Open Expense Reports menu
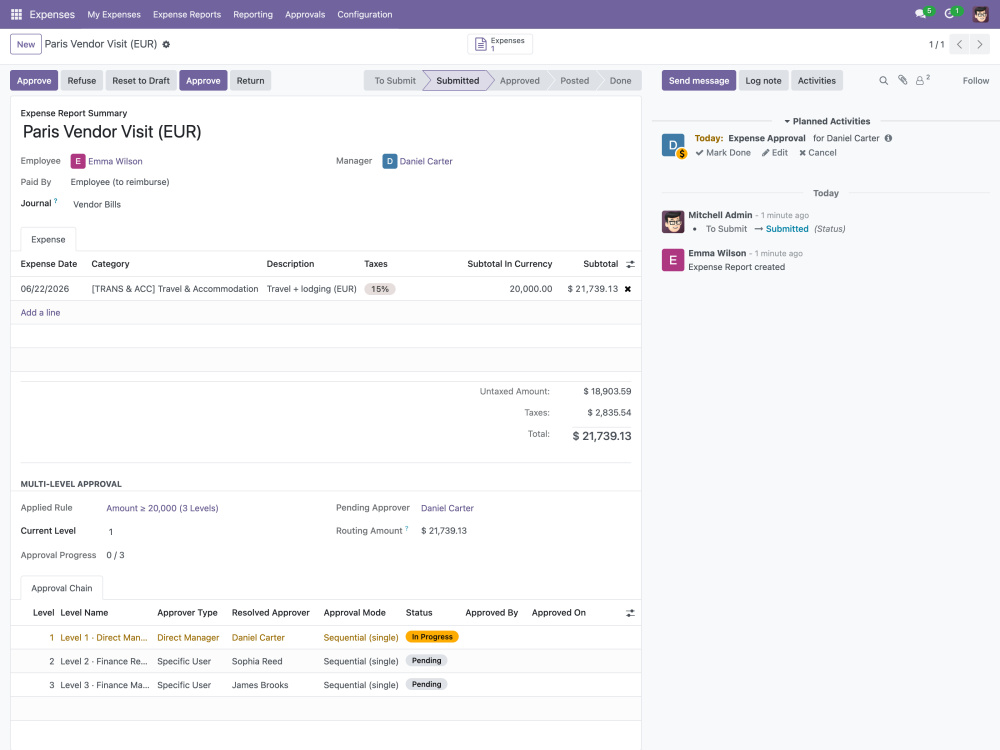Screen dimensions: 1000x750 [187, 15]
